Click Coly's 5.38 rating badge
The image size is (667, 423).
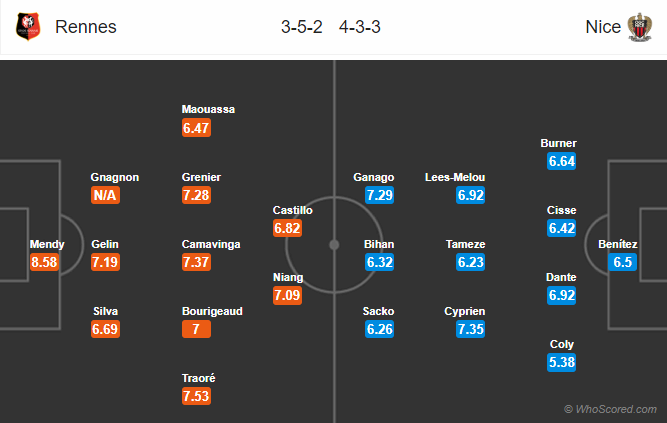[x=562, y=362]
